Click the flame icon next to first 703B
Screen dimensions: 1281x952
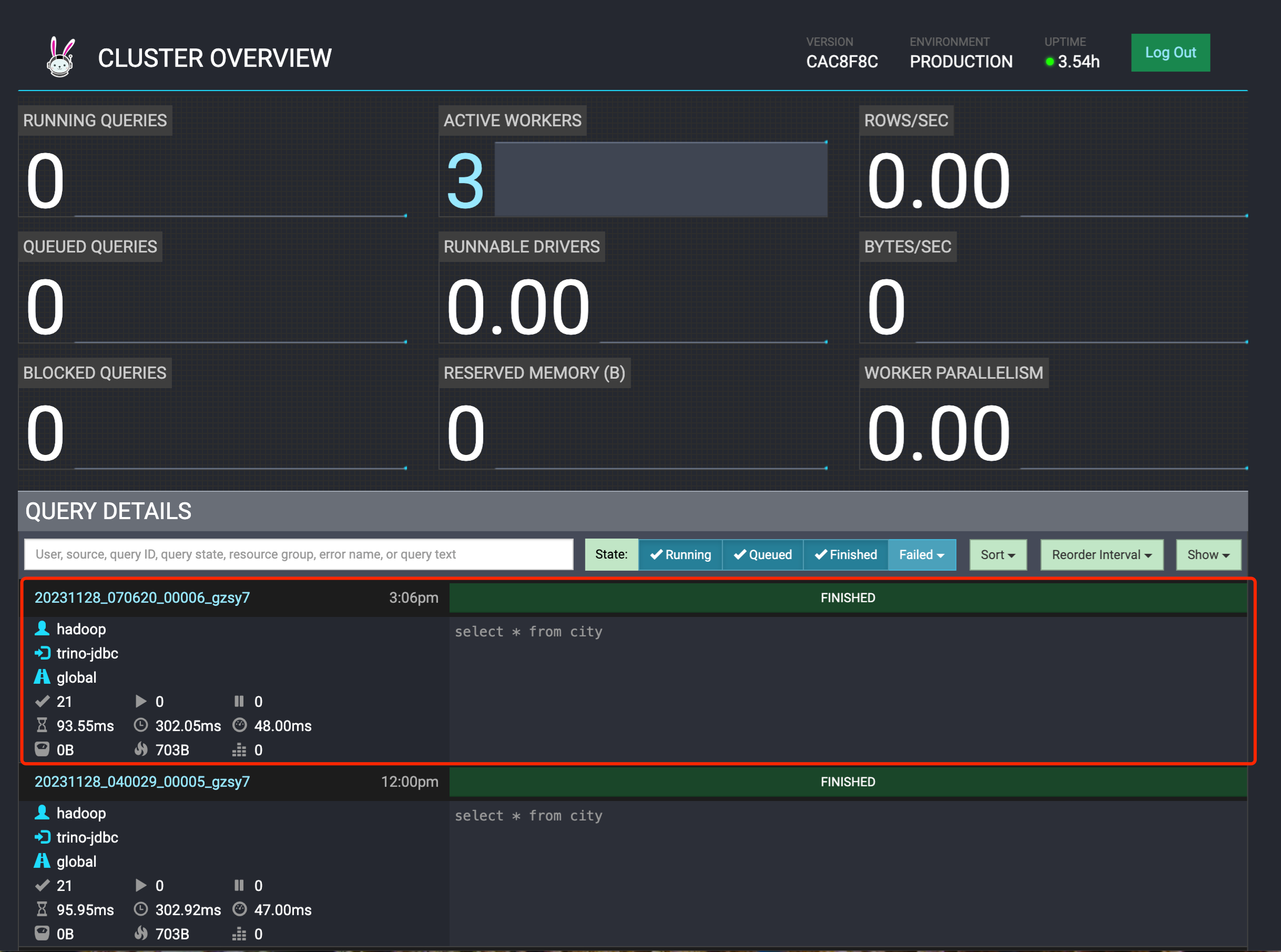141,749
